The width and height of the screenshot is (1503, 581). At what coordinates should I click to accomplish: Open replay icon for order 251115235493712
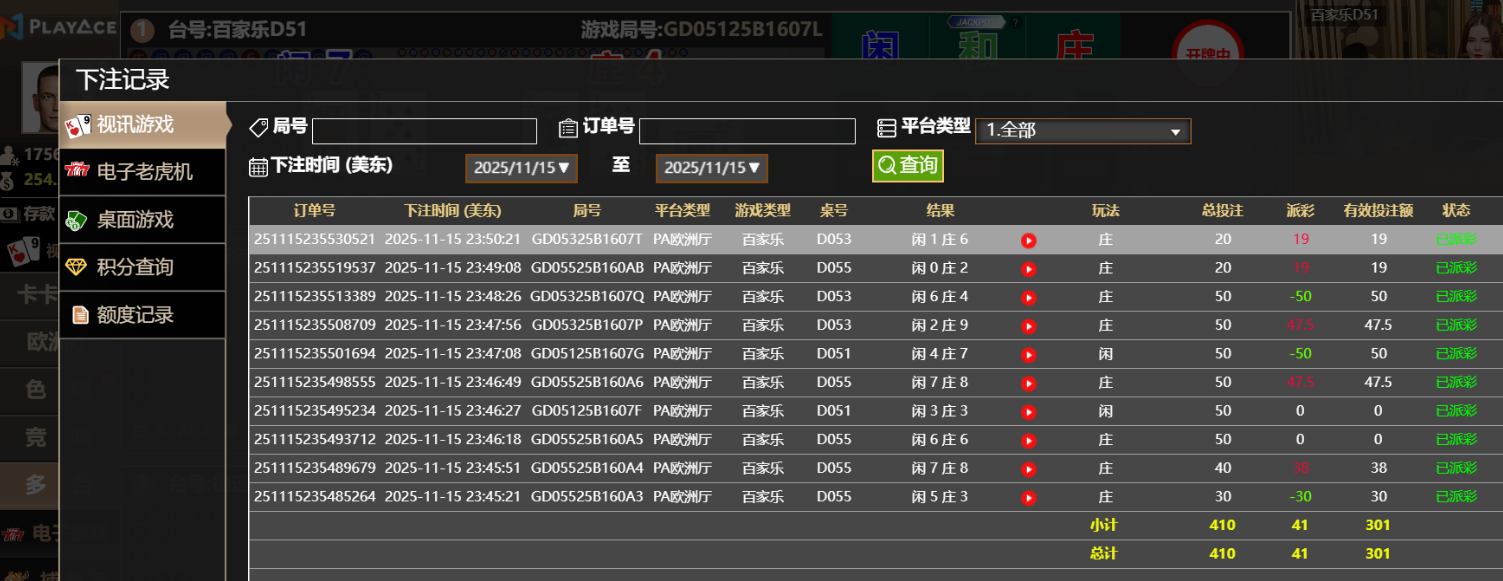pyautogui.click(x=1028, y=440)
